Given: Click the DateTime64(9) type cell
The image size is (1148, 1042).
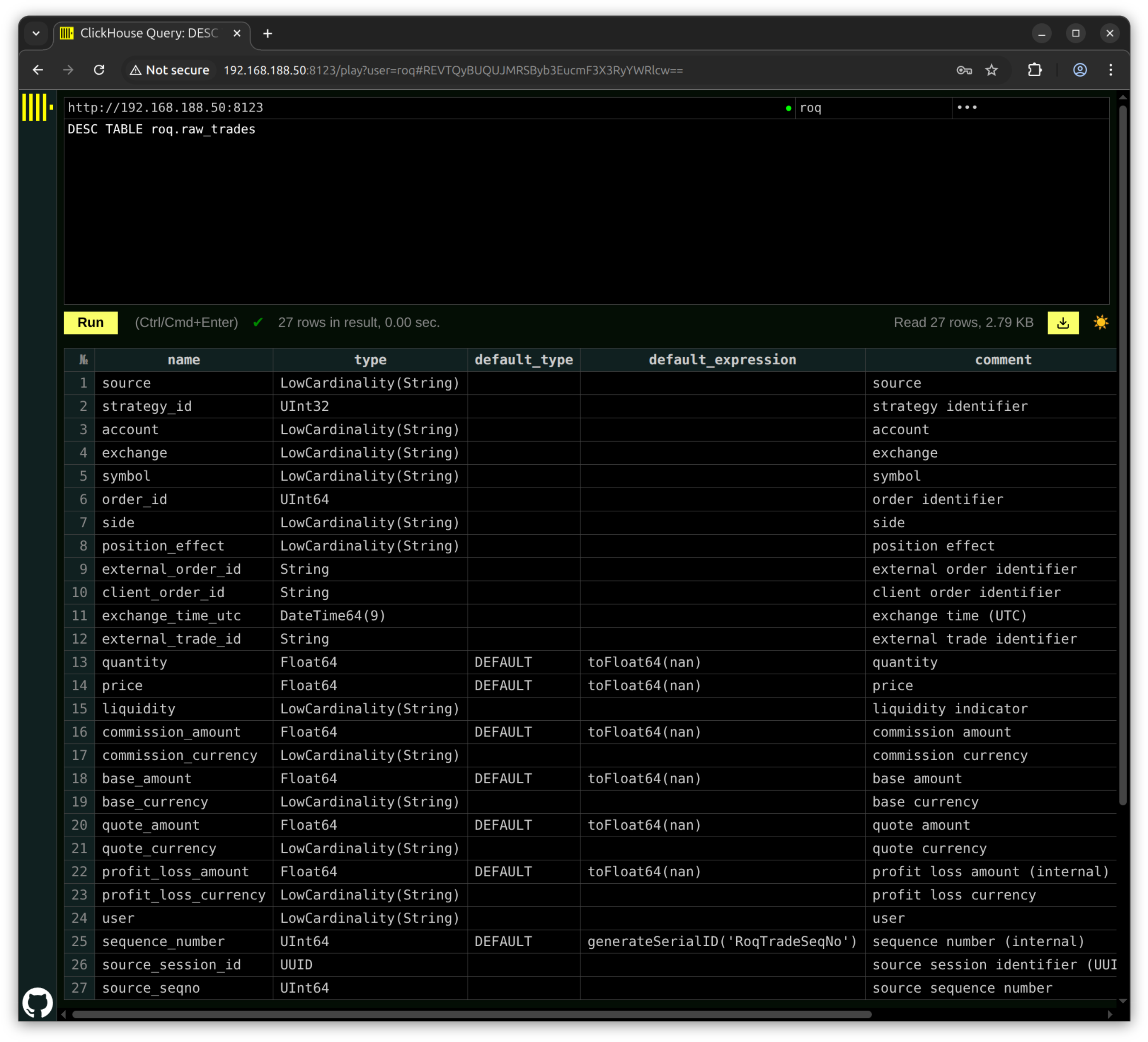Looking at the screenshot, I should (x=370, y=616).
